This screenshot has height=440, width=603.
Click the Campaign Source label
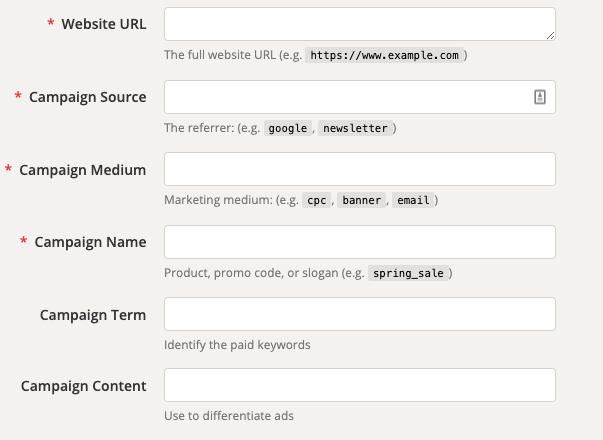pos(88,97)
